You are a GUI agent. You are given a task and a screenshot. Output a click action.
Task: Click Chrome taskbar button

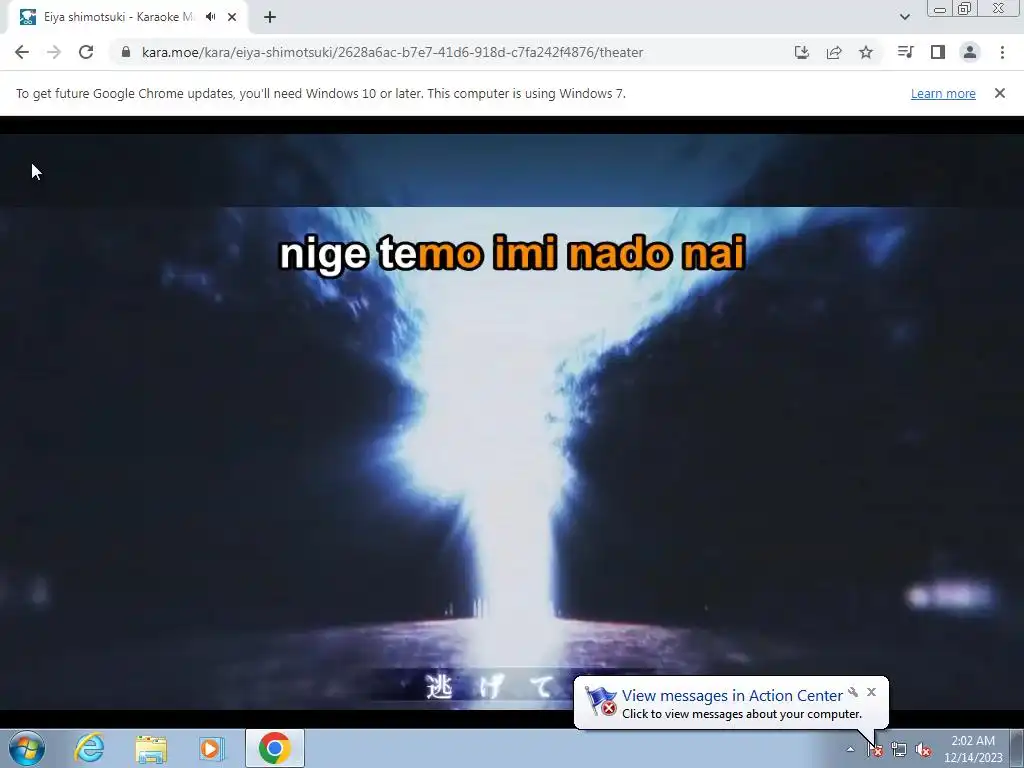[275, 748]
